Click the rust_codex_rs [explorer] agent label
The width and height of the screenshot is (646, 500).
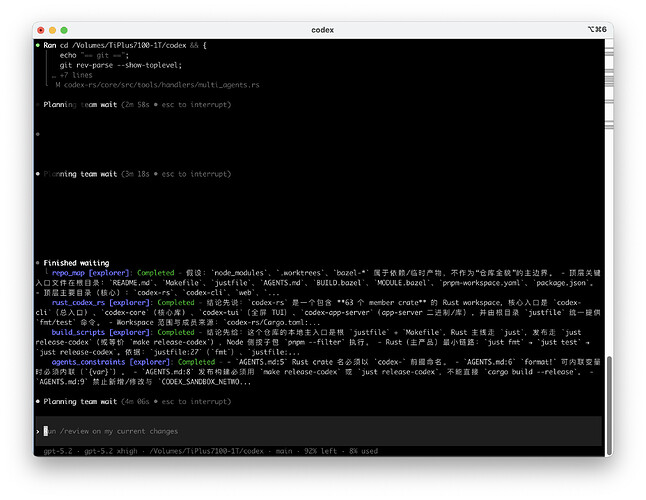point(101,302)
